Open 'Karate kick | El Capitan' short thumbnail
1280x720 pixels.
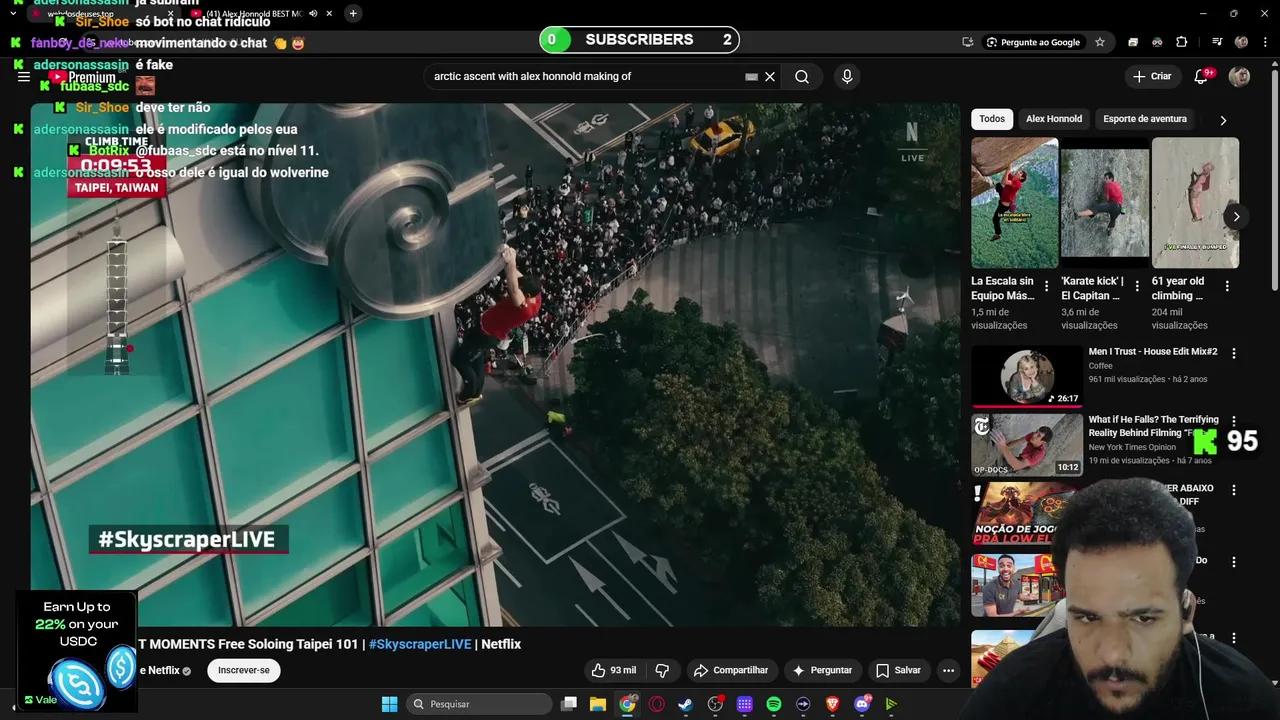click(x=1104, y=203)
